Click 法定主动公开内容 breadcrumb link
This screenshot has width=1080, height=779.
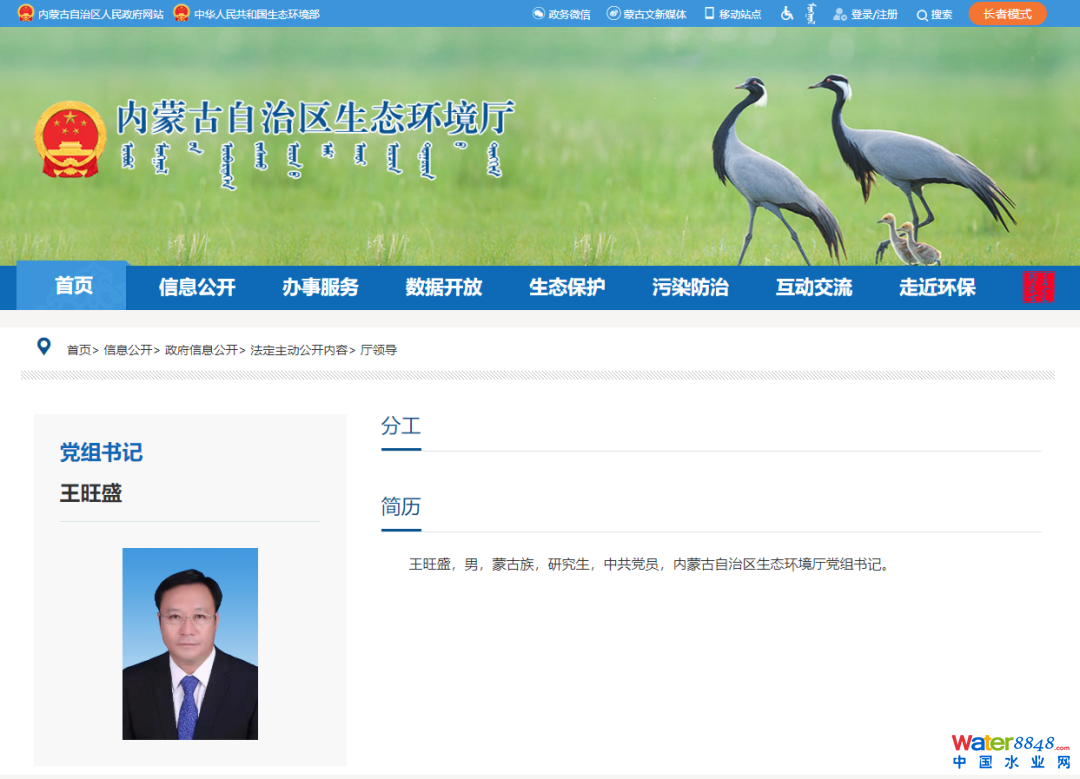click(x=299, y=350)
